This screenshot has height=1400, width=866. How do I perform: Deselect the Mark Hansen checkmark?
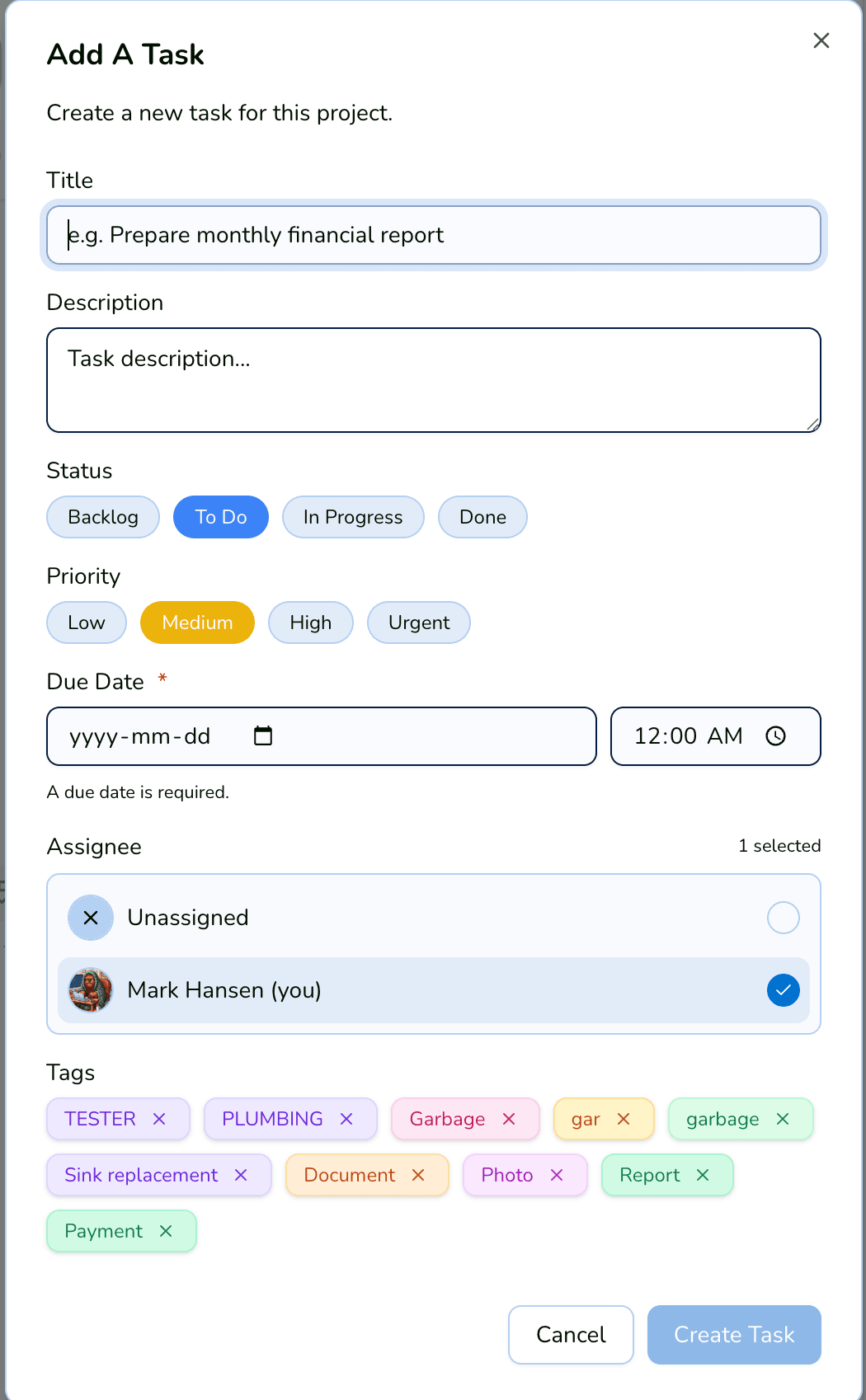(784, 990)
